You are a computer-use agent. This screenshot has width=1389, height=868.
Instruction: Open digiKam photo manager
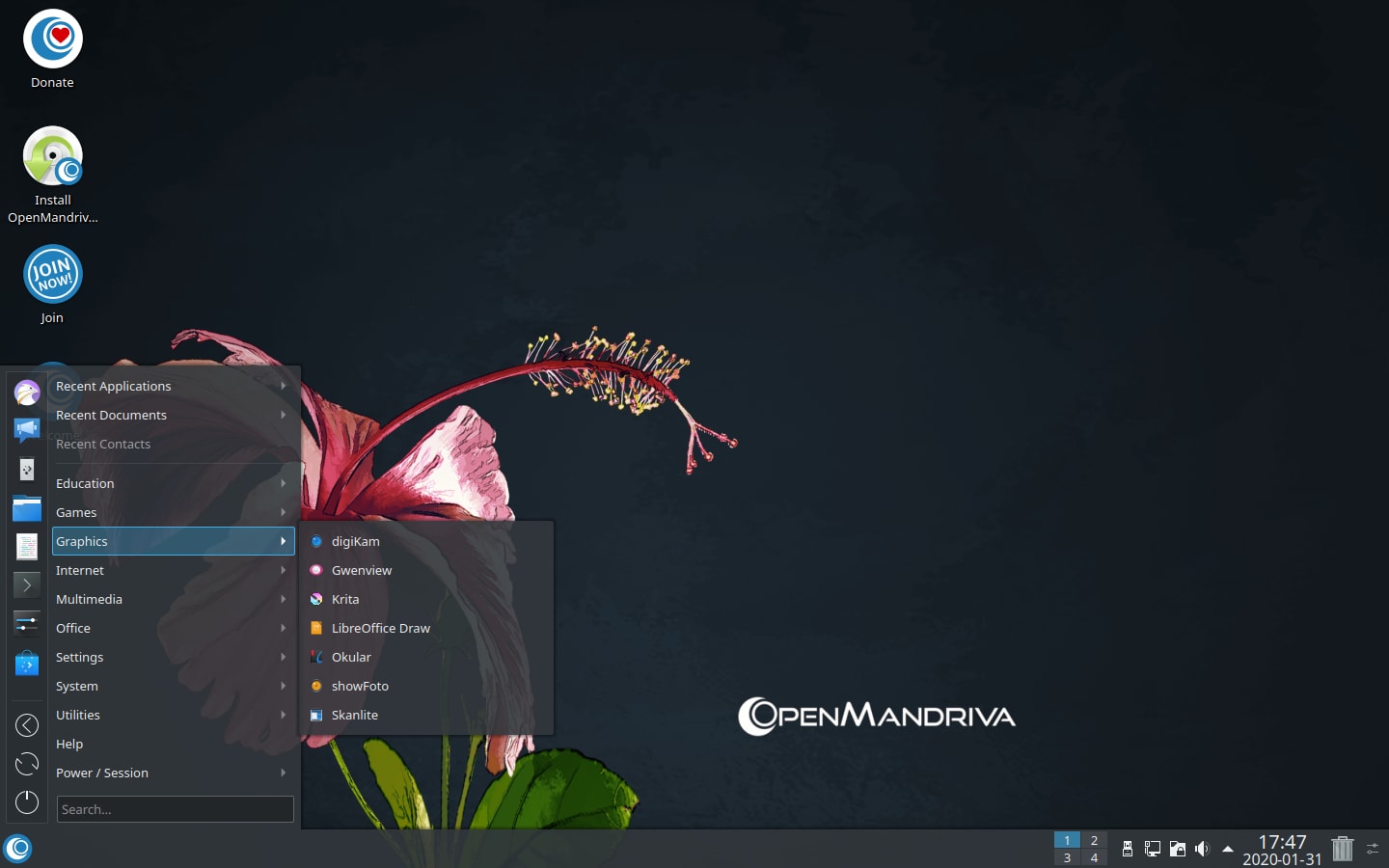[x=354, y=541]
